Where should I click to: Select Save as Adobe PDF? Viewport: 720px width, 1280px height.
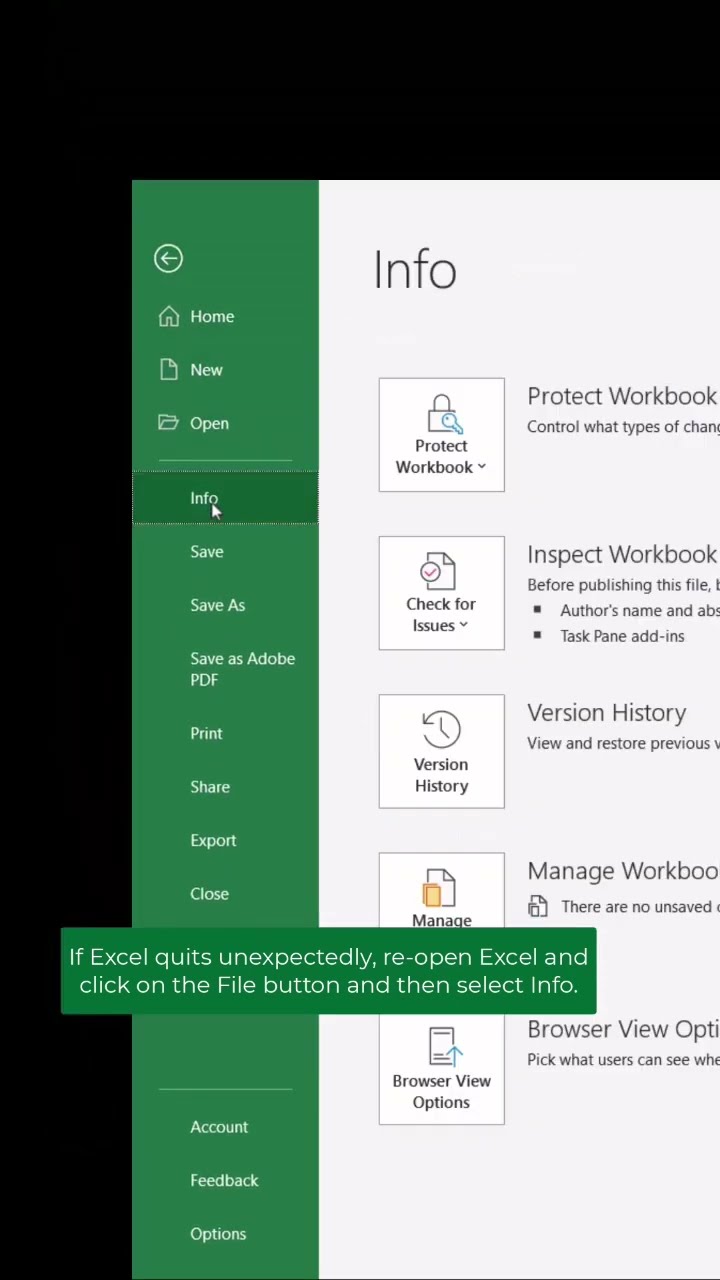pyautogui.click(x=225, y=669)
